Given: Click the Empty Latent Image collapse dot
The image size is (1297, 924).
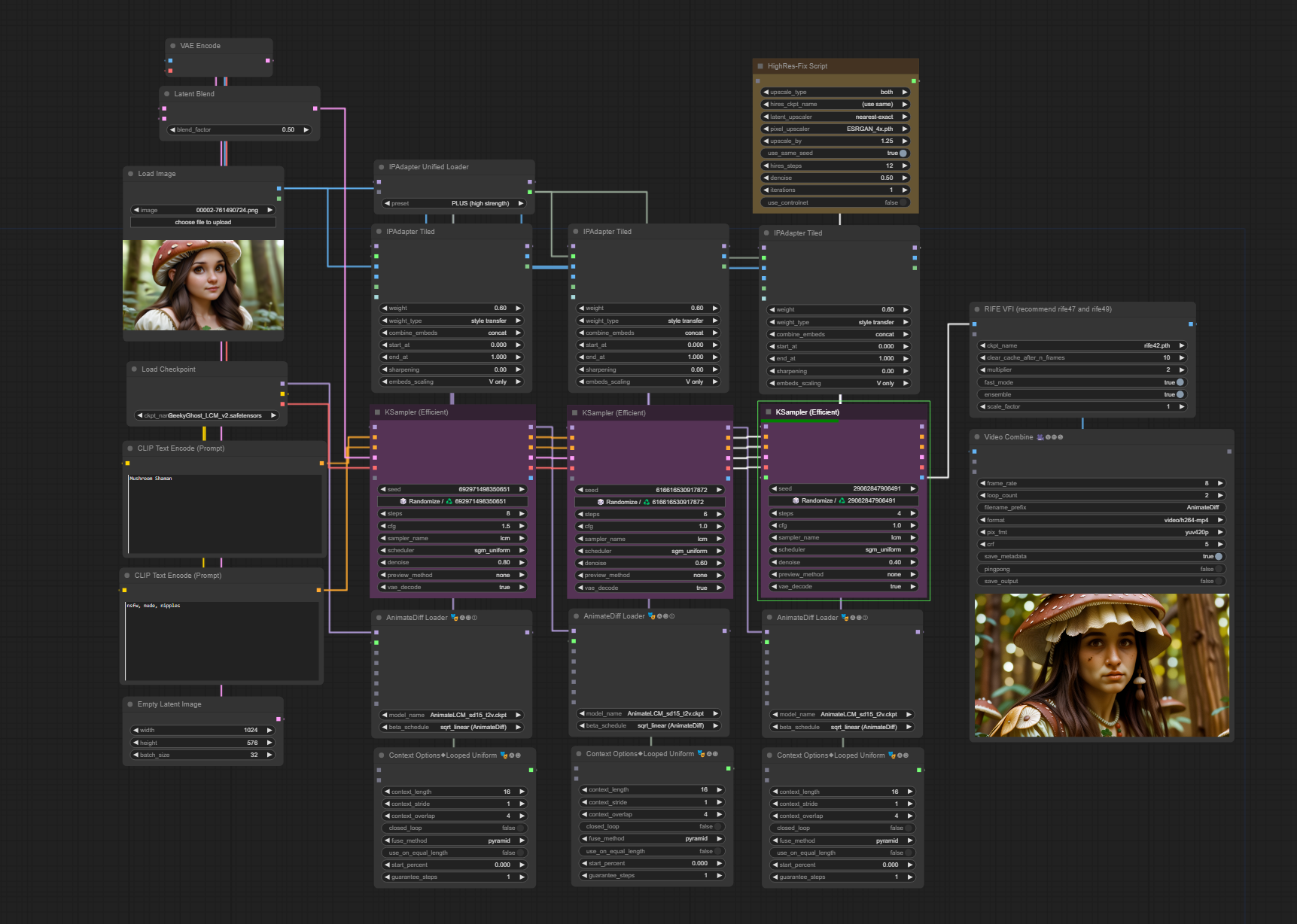Looking at the screenshot, I should [130, 704].
